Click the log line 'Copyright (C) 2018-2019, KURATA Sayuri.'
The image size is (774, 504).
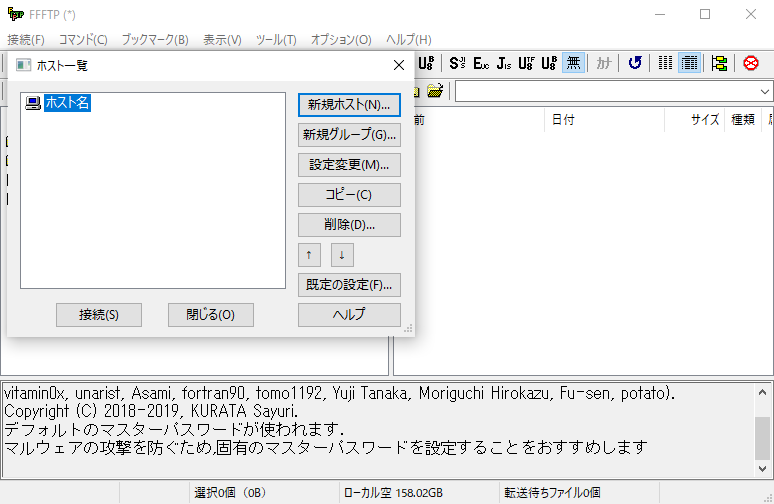[x=151, y=411]
